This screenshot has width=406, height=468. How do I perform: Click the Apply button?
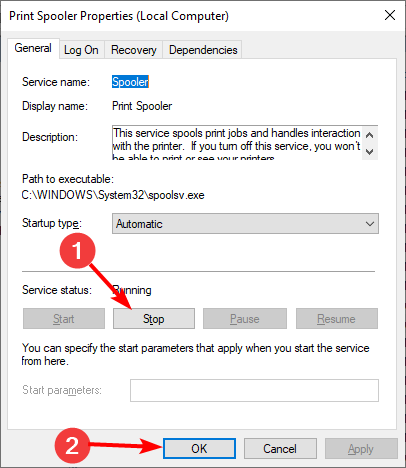point(361,449)
